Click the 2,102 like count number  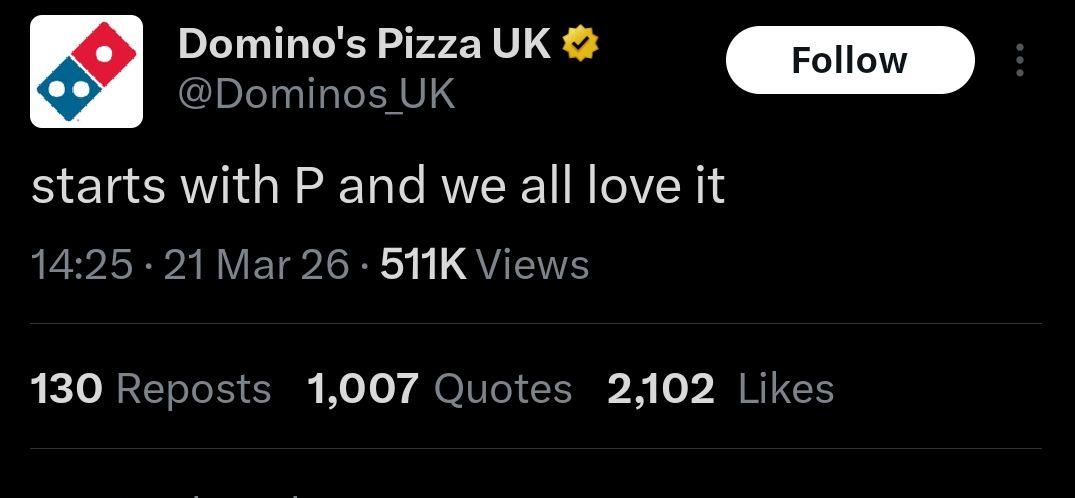point(660,389)
